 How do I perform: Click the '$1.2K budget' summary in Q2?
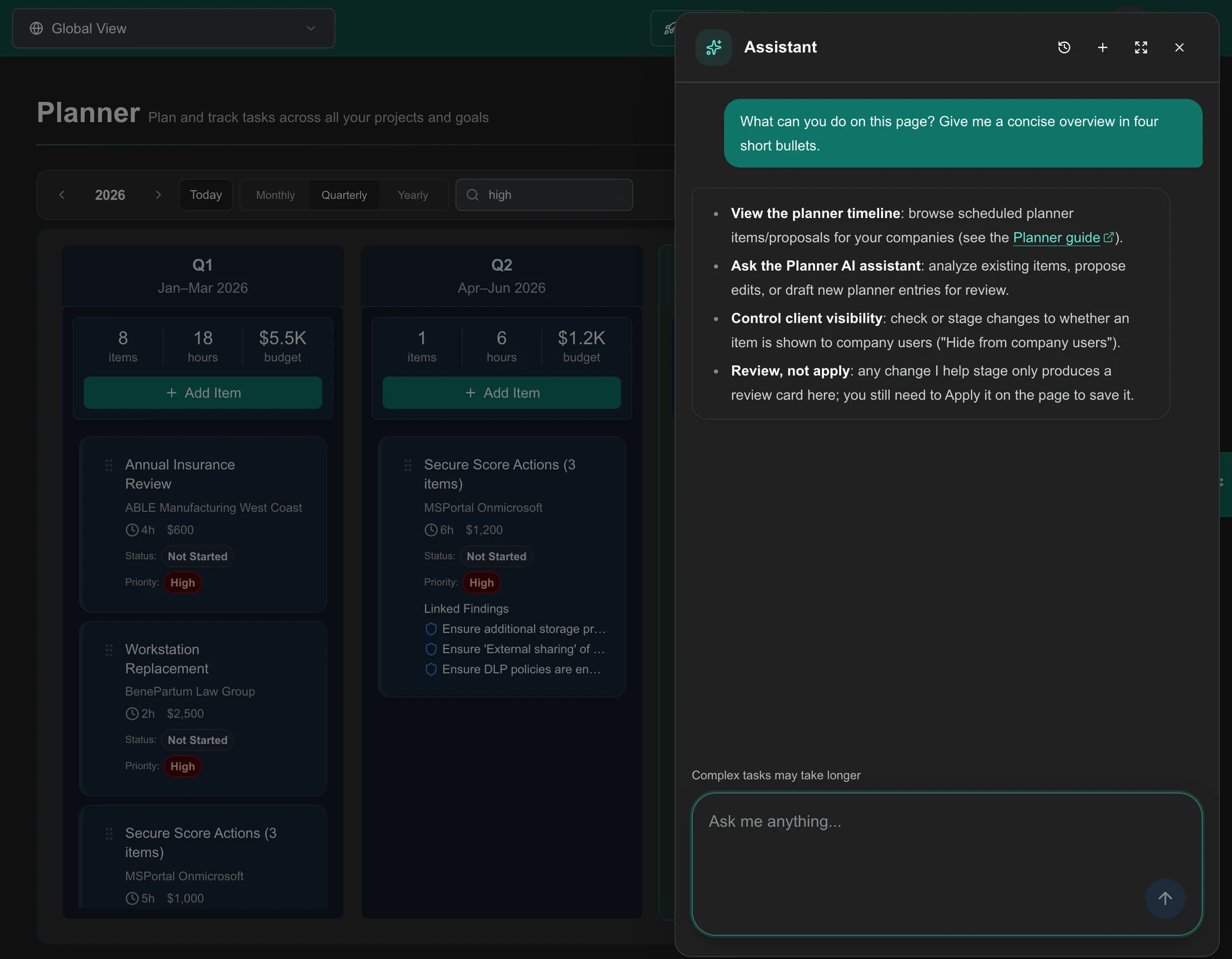pyautogui.click(x=581, y=346)
